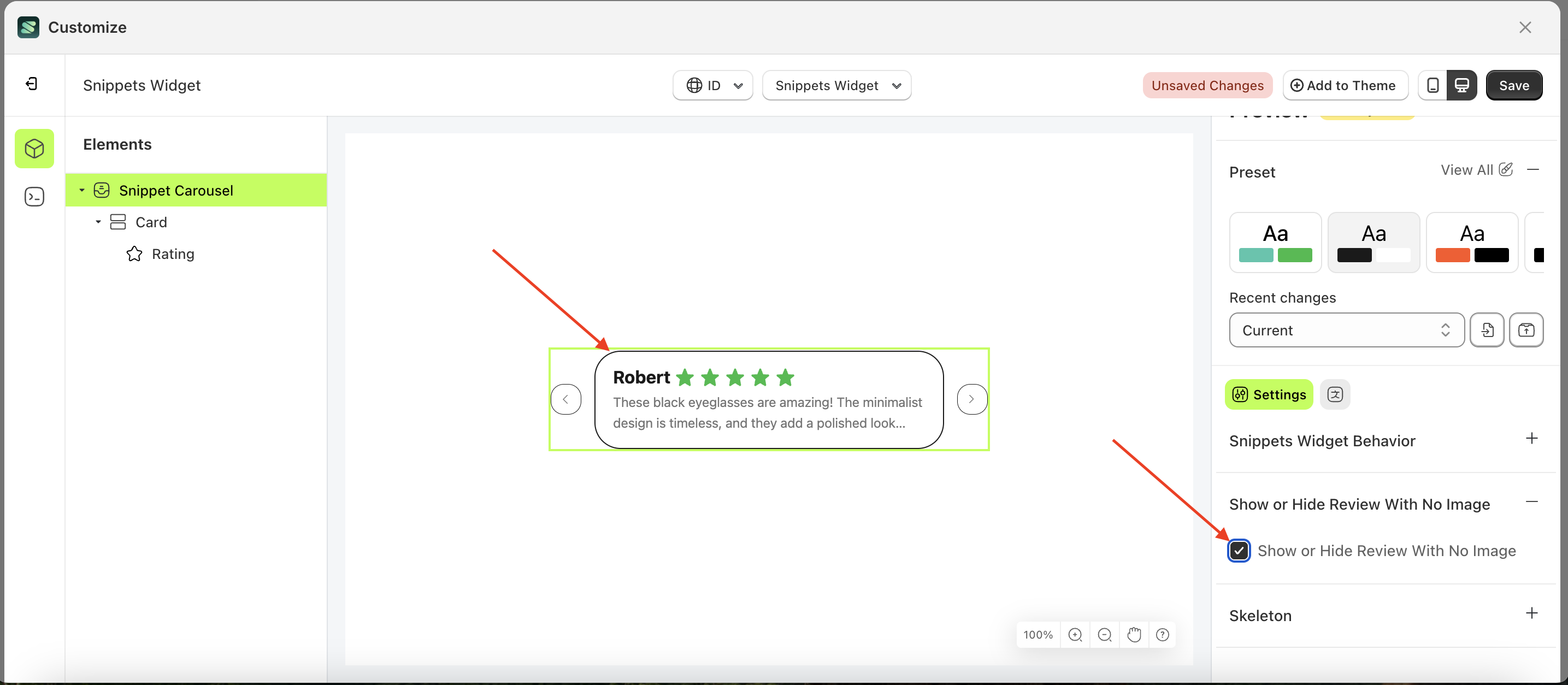Activate the Settings tab with gauge icon
The image size is (1568, 685).
1269,394
